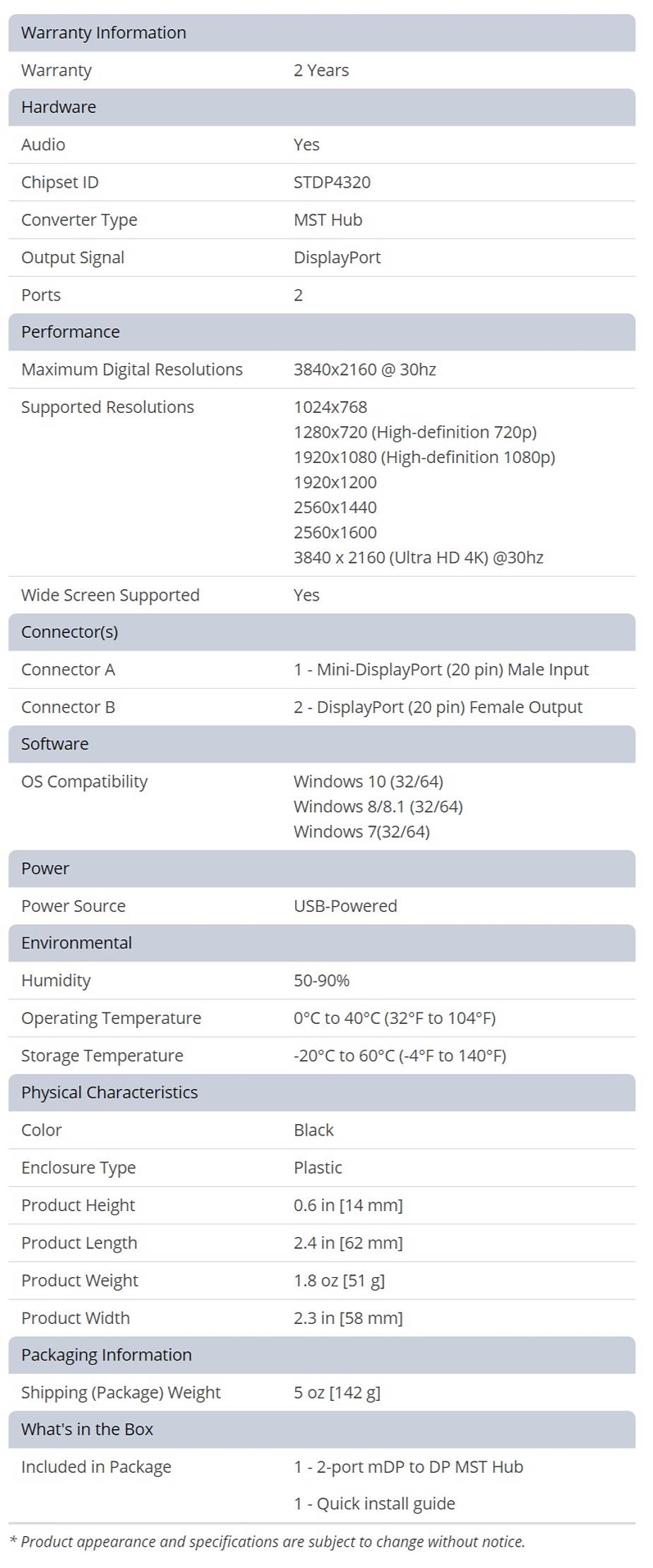653x1568 pixels.
Task: Click the MST Hub converter type value
Action: [328, 219]
